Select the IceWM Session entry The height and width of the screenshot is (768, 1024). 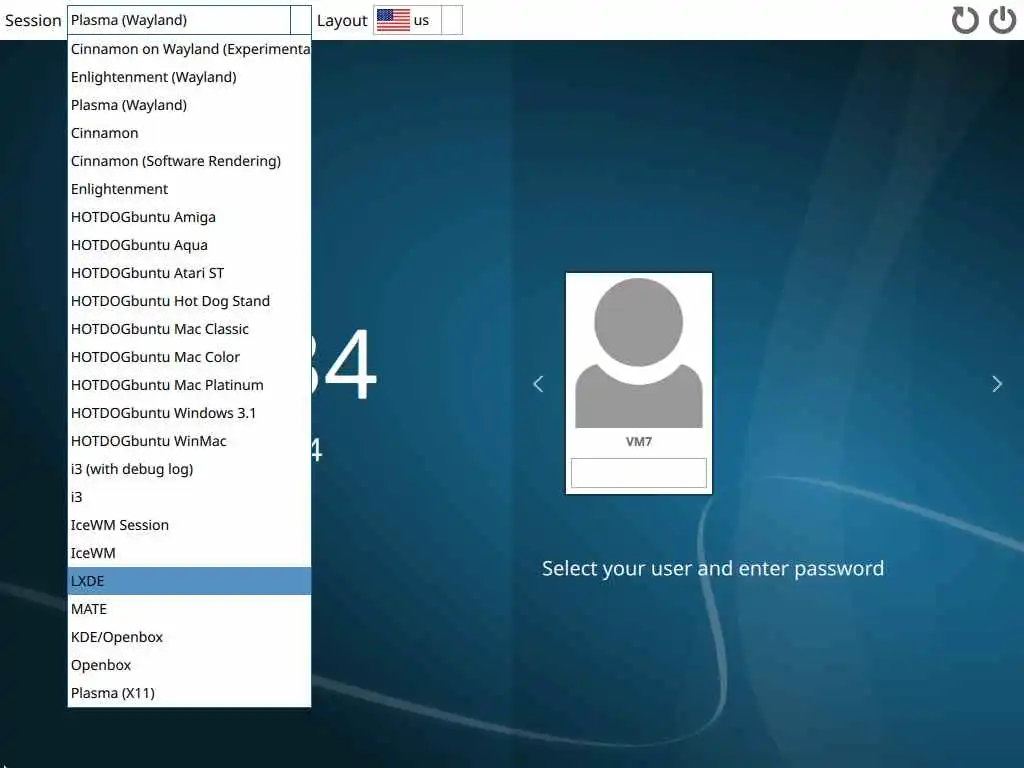189,525
